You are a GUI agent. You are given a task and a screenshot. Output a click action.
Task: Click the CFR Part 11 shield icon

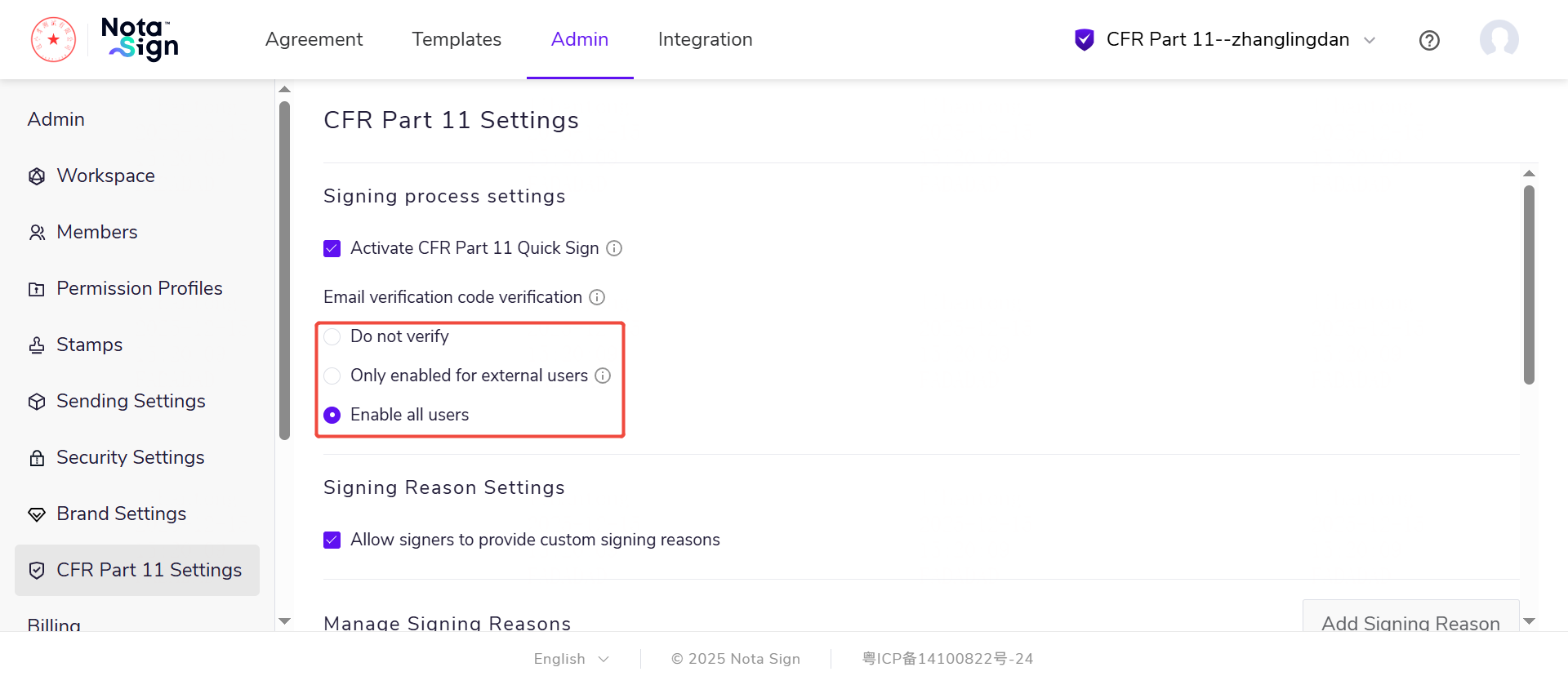[x=1084, y=39]
